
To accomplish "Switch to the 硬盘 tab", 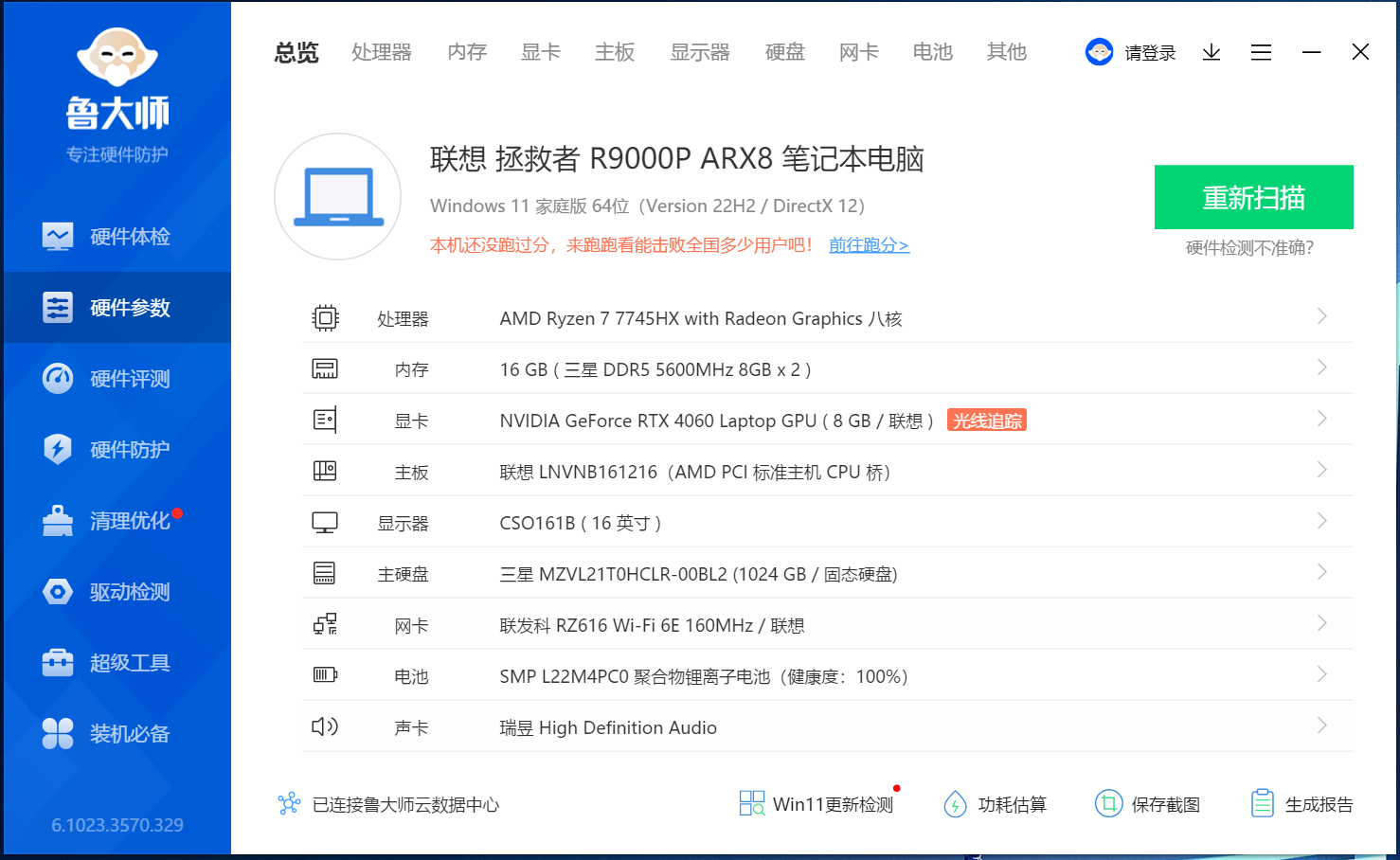I will click(x=785, y=52).
